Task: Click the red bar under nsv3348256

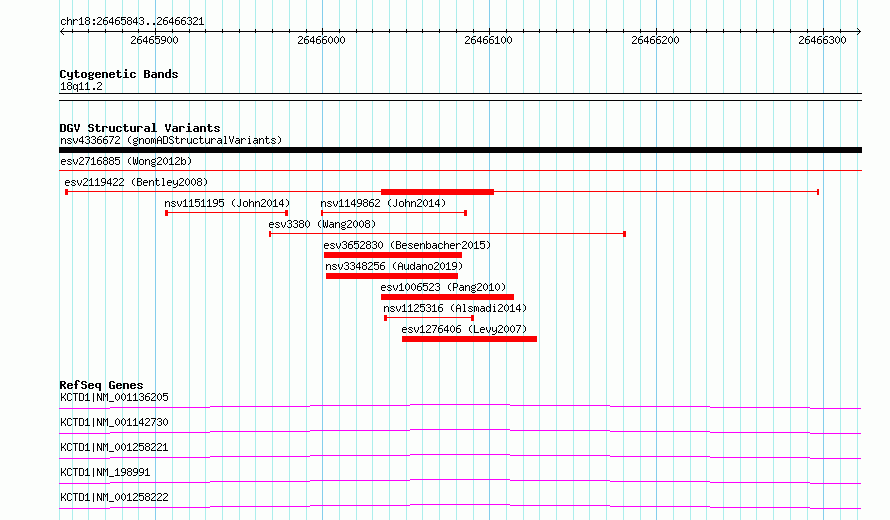Action: point(392,276)
